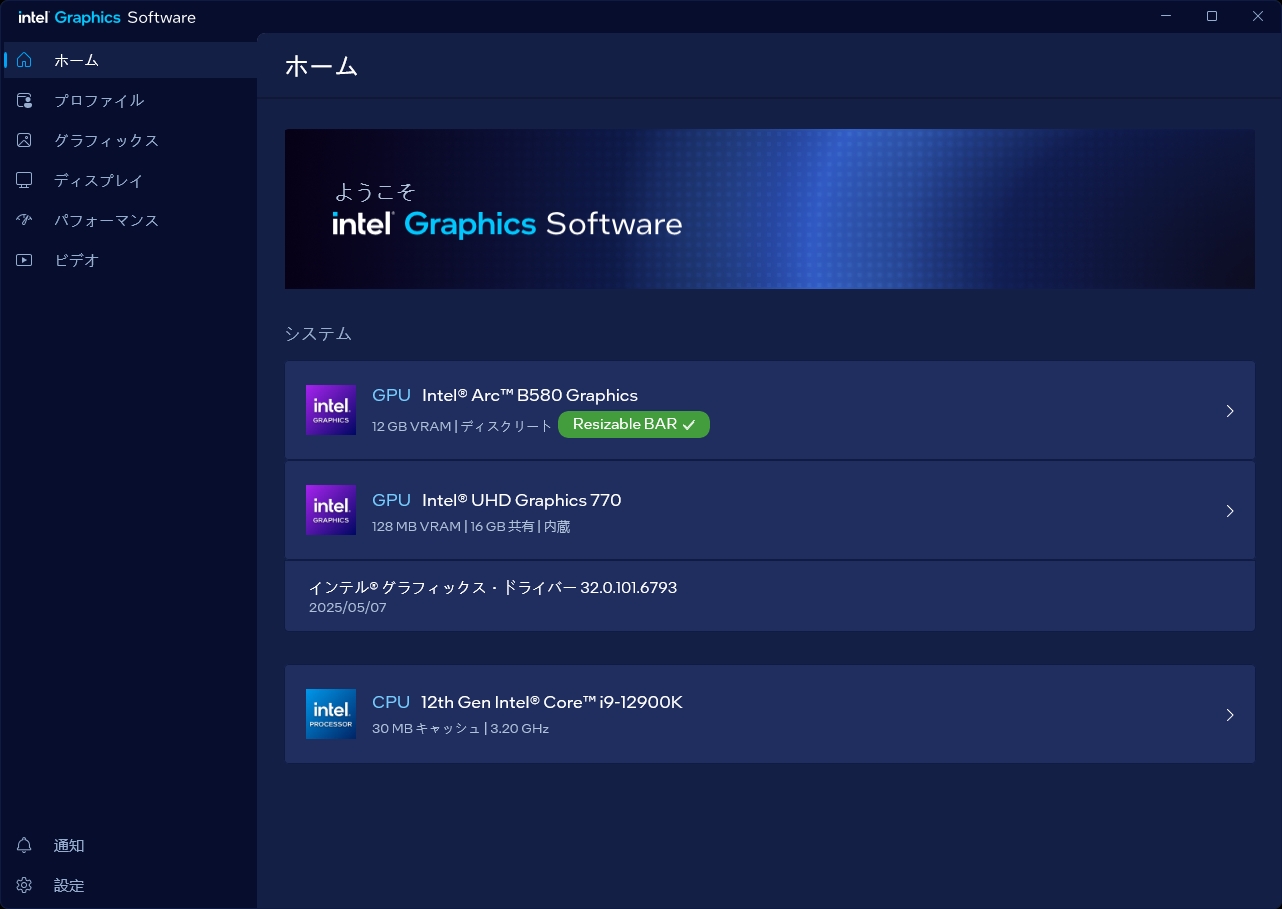Select グラフィックス in the sidebar
Image resolution: width=1282 pixels, height=909 pixels.
(129, 140)
